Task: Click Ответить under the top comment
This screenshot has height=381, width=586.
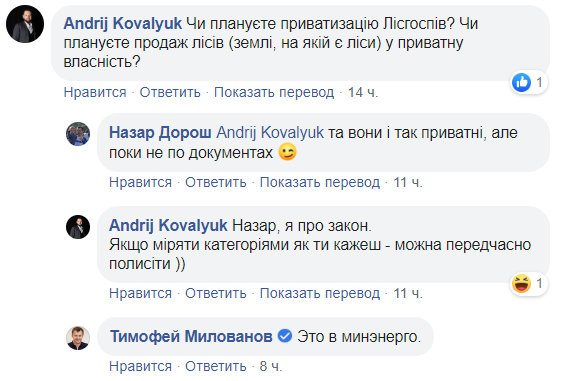Action: (170, 92)
